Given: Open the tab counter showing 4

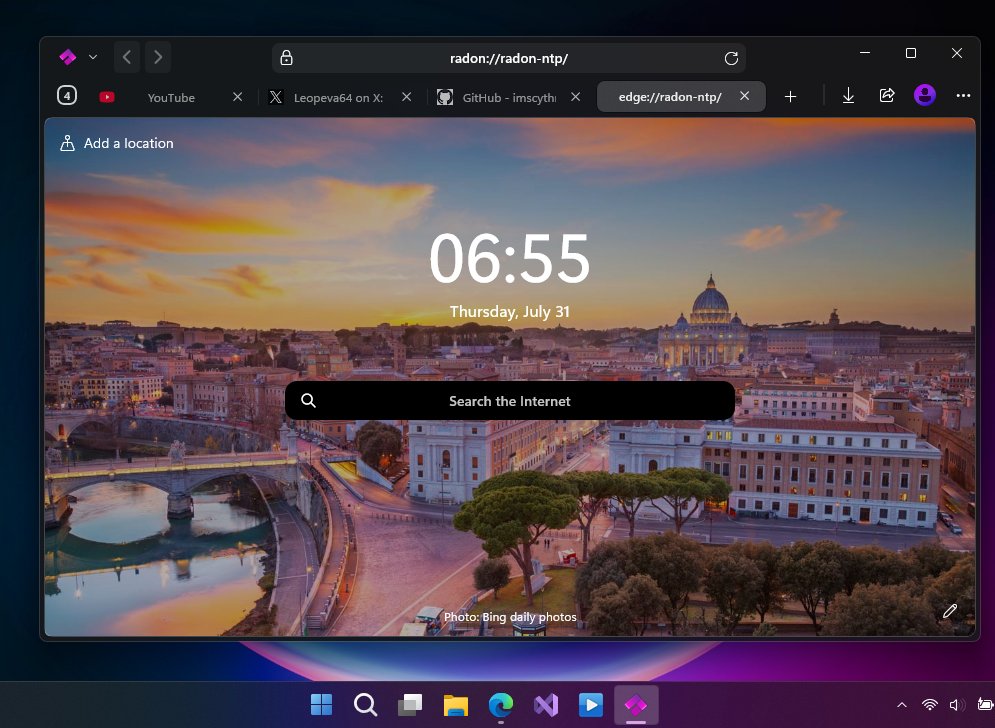Looking at the screenshot, I should 67,96.
